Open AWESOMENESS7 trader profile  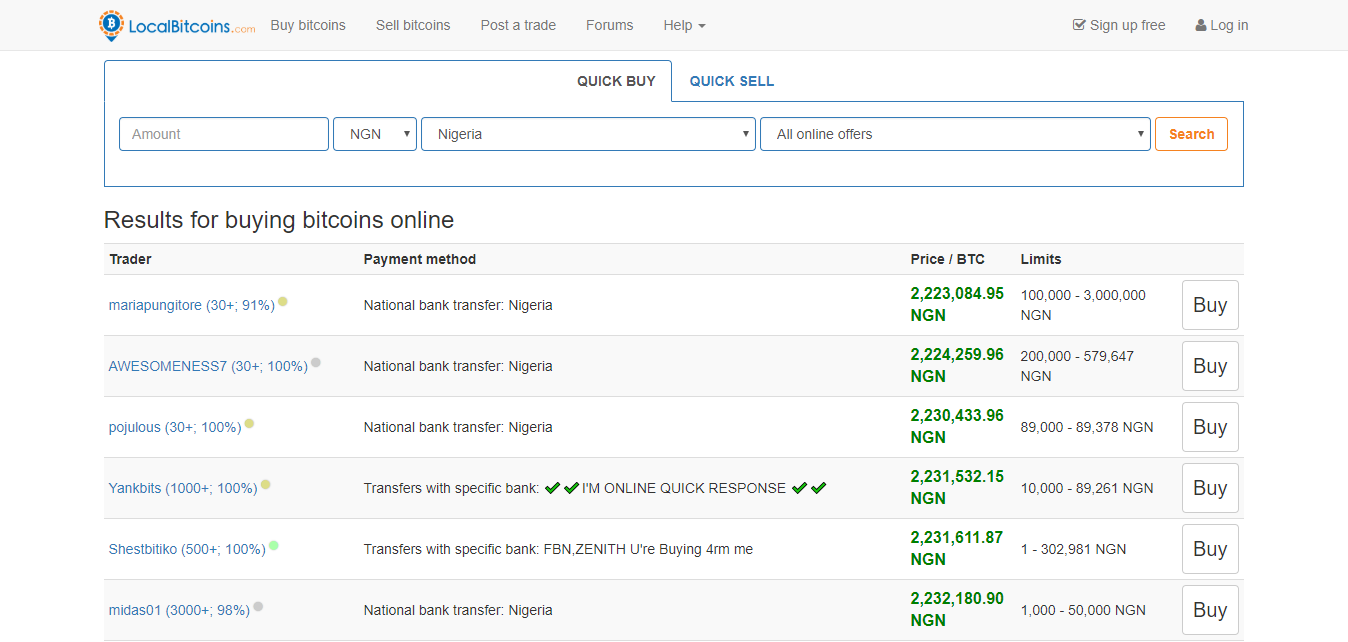(208, 366)
